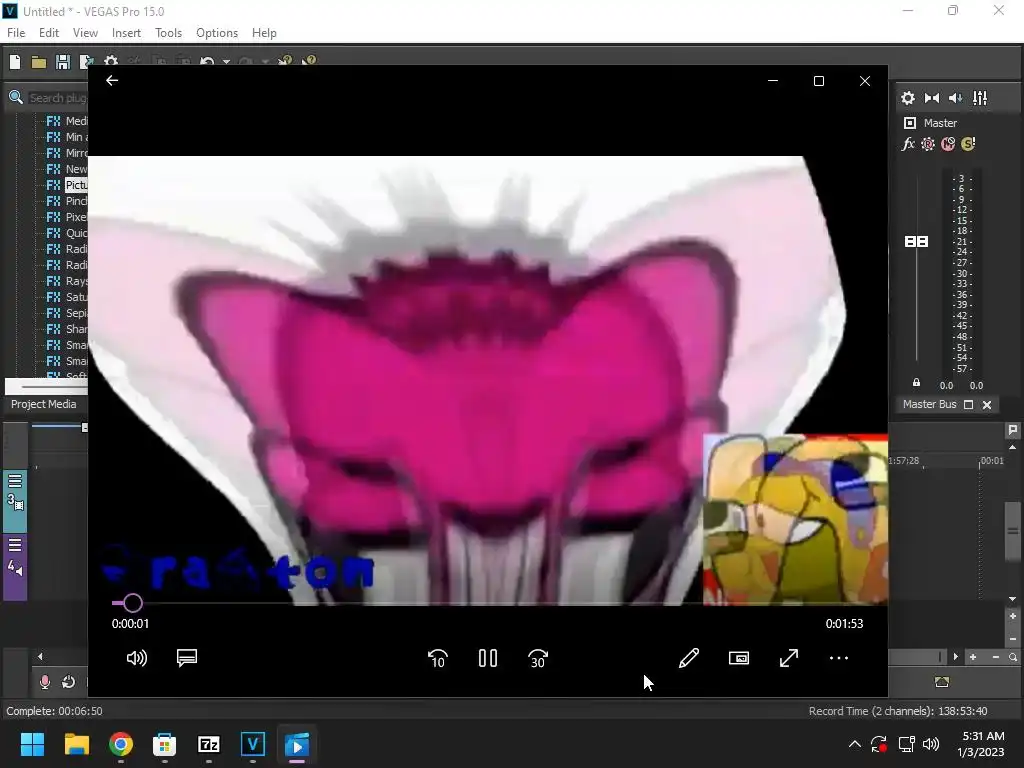Select the Sepia FX plug-in row
Image resolution: width=1024 pixels, height=768 pixels.
(66, 313)
